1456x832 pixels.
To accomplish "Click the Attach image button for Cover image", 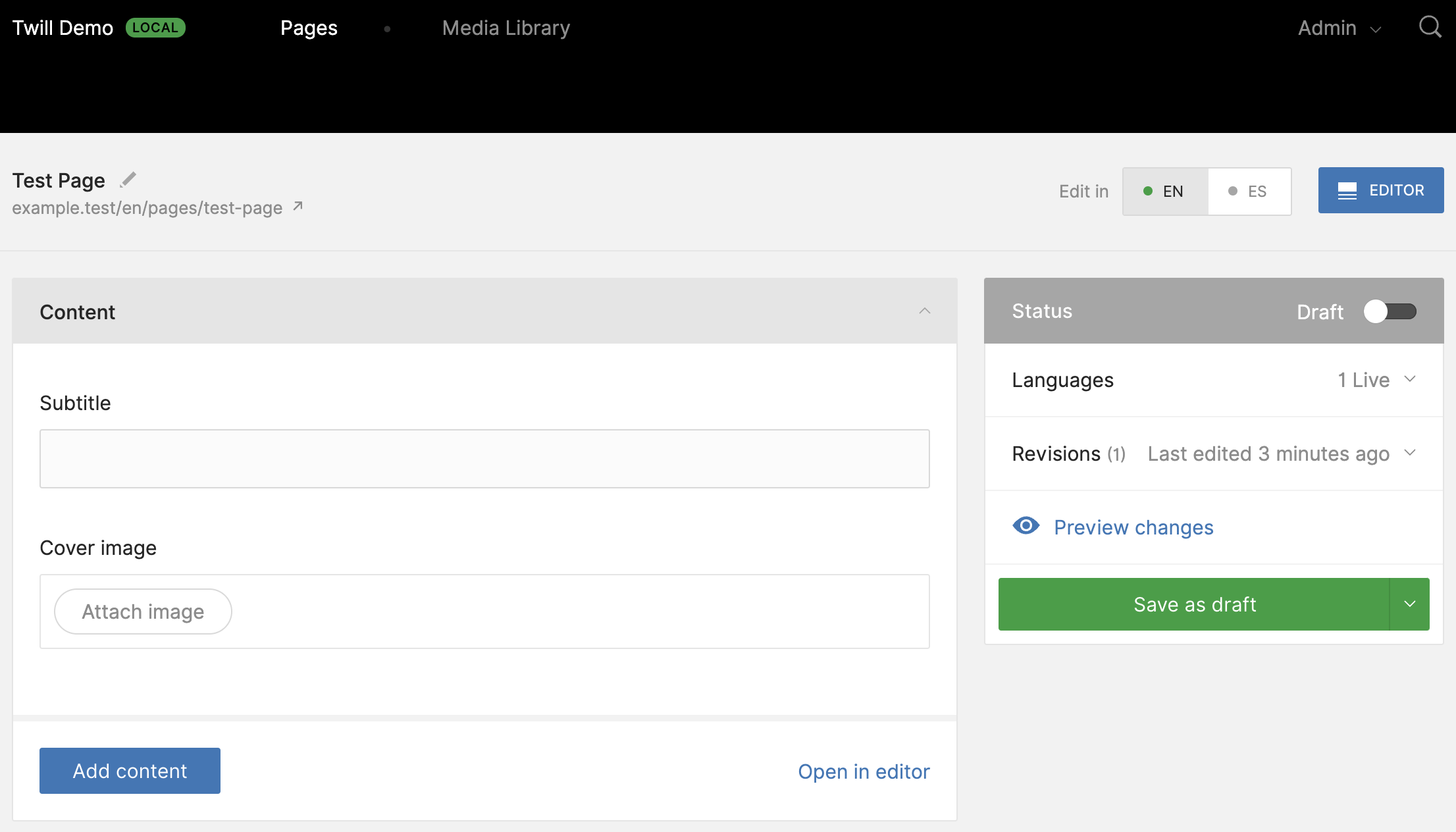I will (143, 611).
